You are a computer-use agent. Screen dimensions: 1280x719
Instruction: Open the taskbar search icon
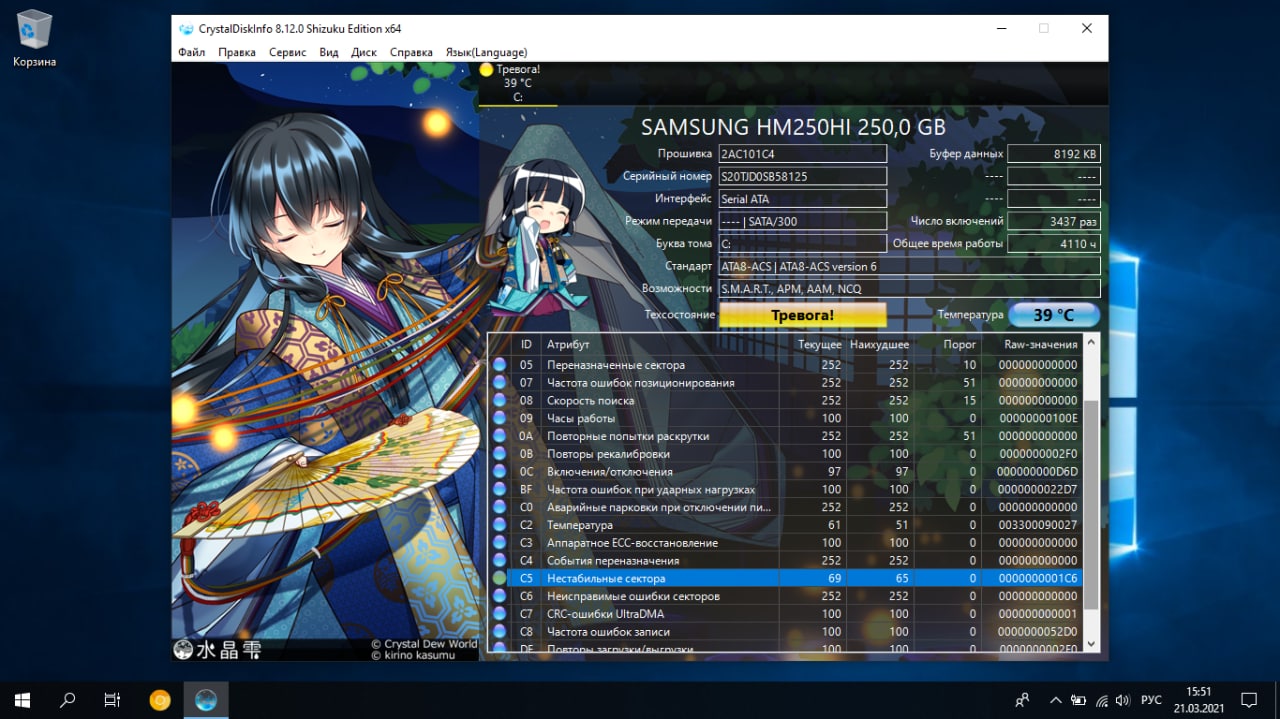pos(68,700)
